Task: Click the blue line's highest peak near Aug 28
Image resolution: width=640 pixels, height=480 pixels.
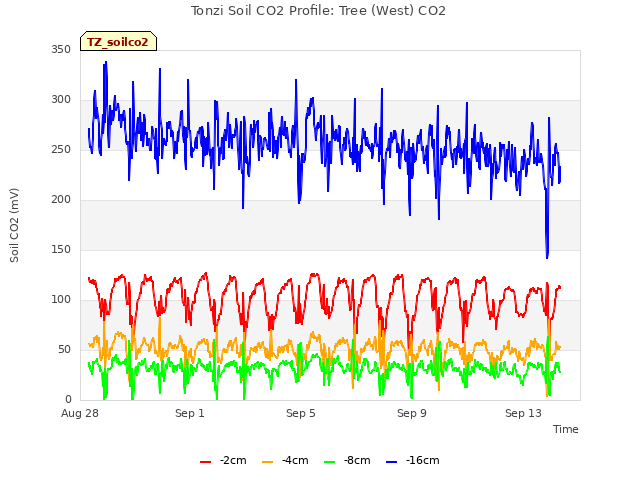Action: 106,63
